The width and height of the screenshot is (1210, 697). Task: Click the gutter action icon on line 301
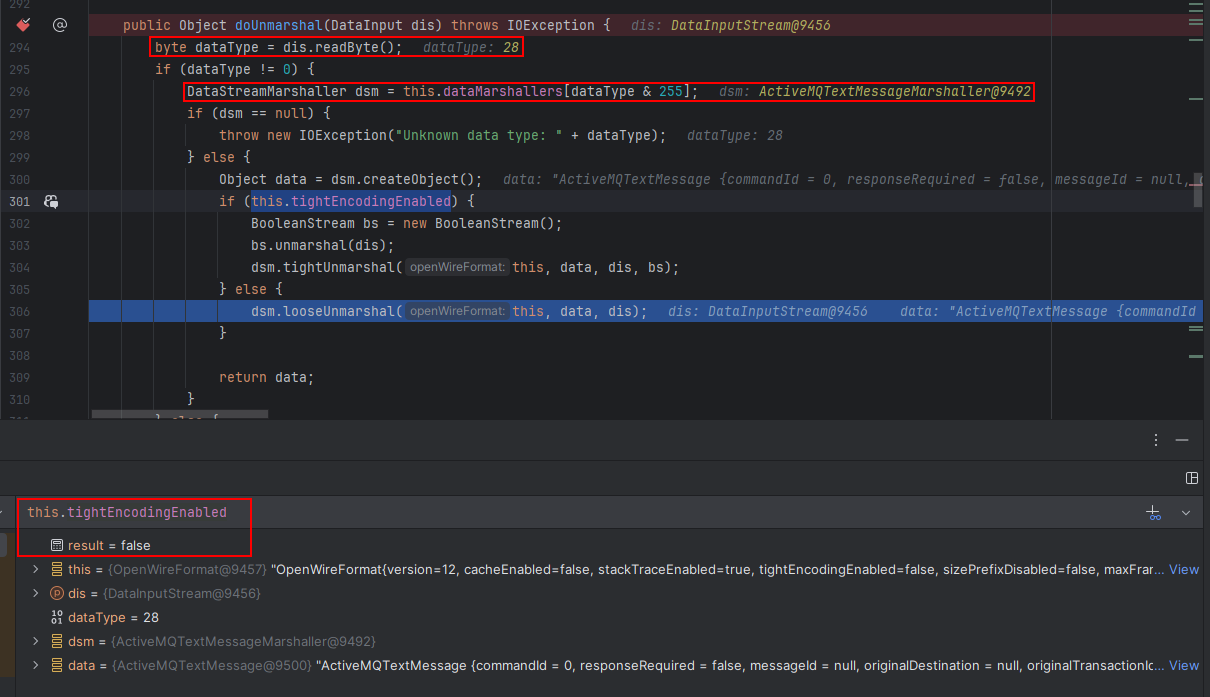[x=52, y=201]
